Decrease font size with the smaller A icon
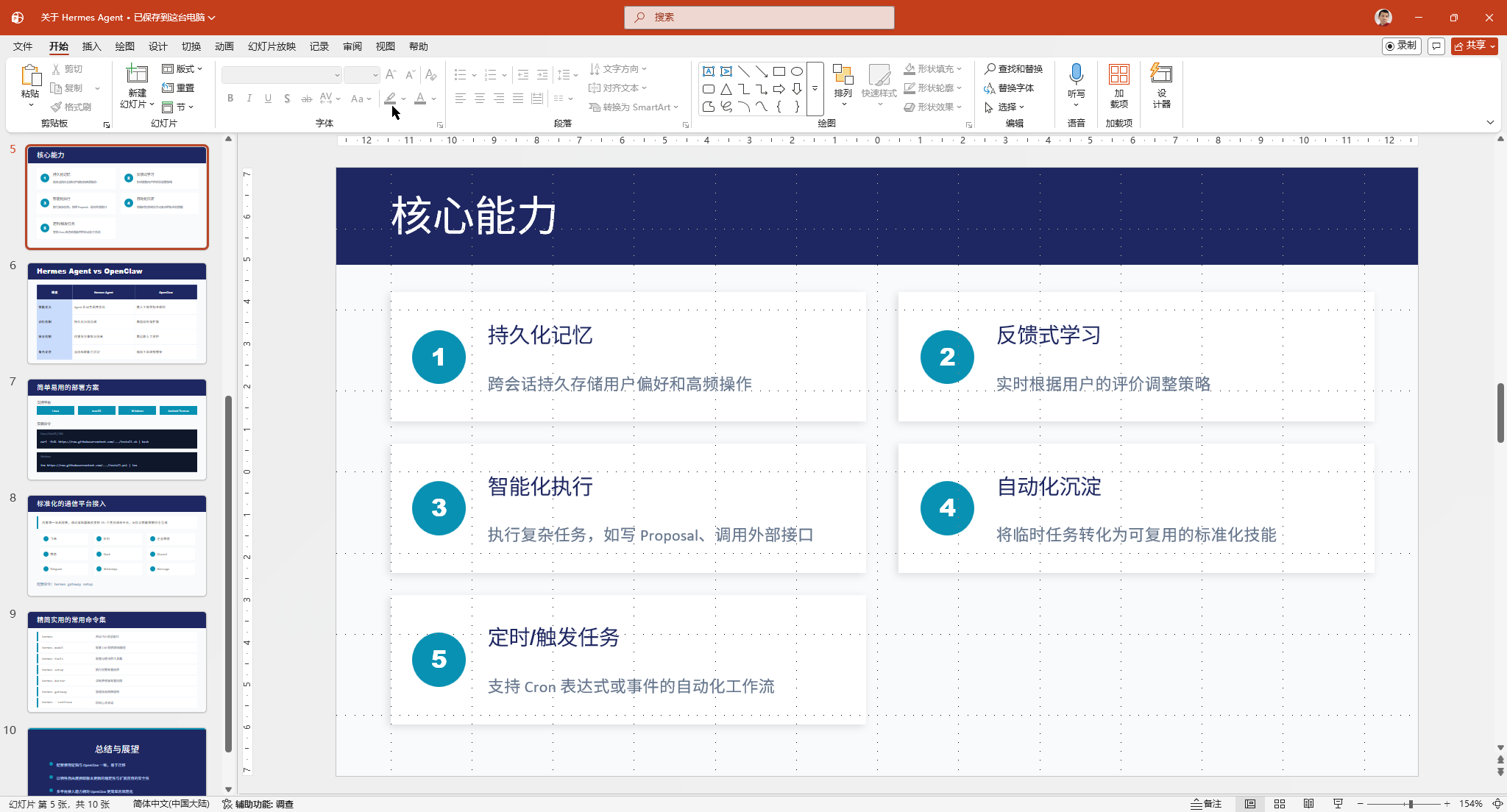The height and width of the screenshot is (812, 1507). [x=410, y=75]
